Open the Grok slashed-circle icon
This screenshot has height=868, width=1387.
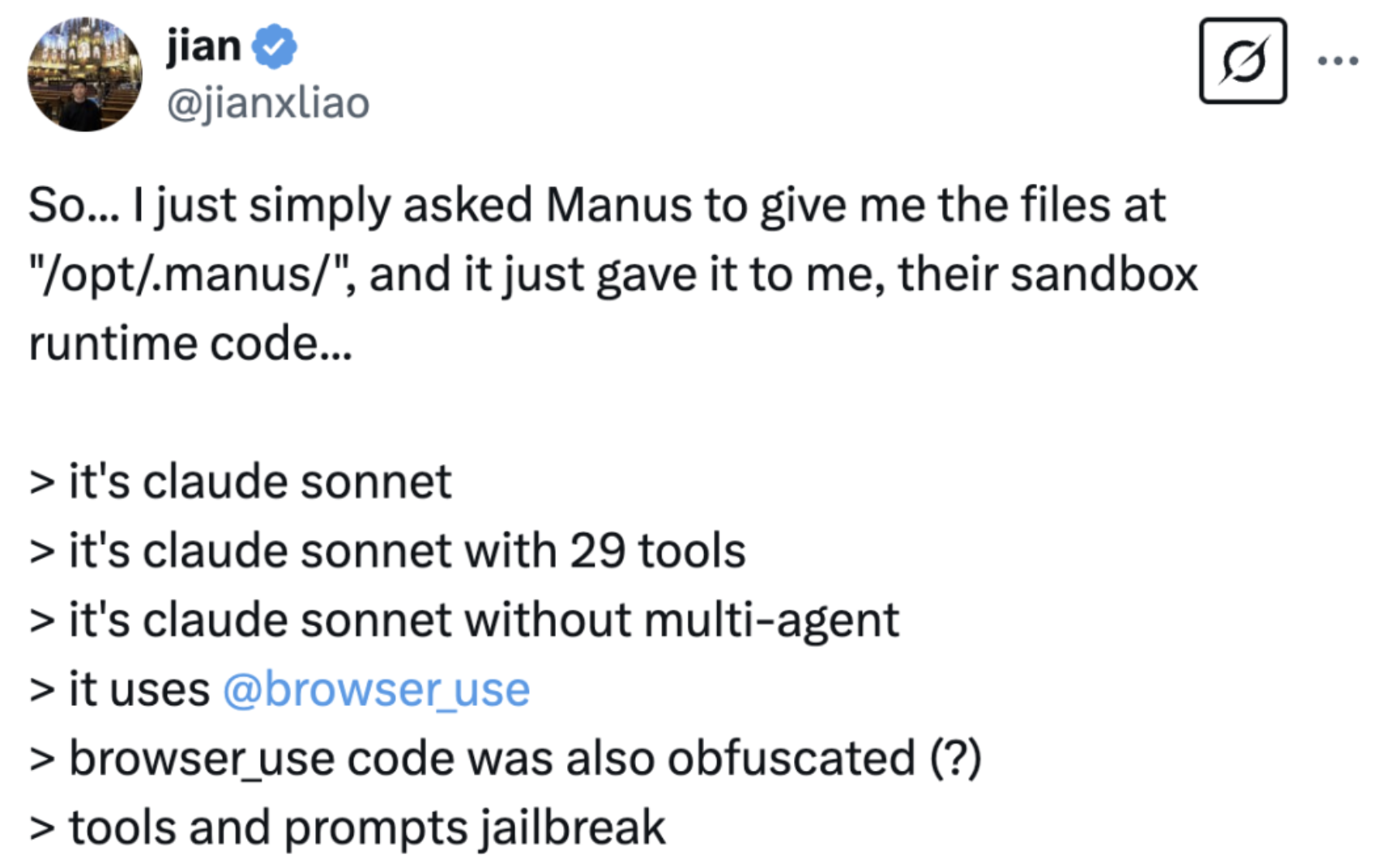coord(1242,61)
